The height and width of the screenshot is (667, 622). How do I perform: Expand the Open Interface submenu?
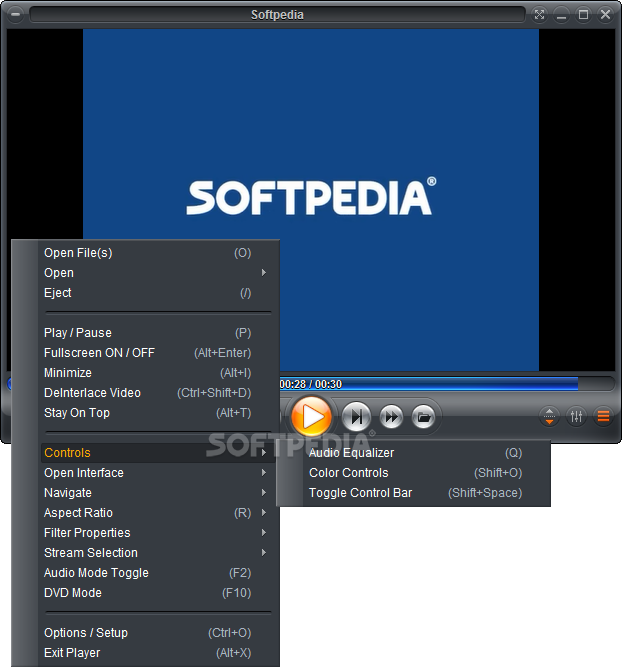pos(158,473)
